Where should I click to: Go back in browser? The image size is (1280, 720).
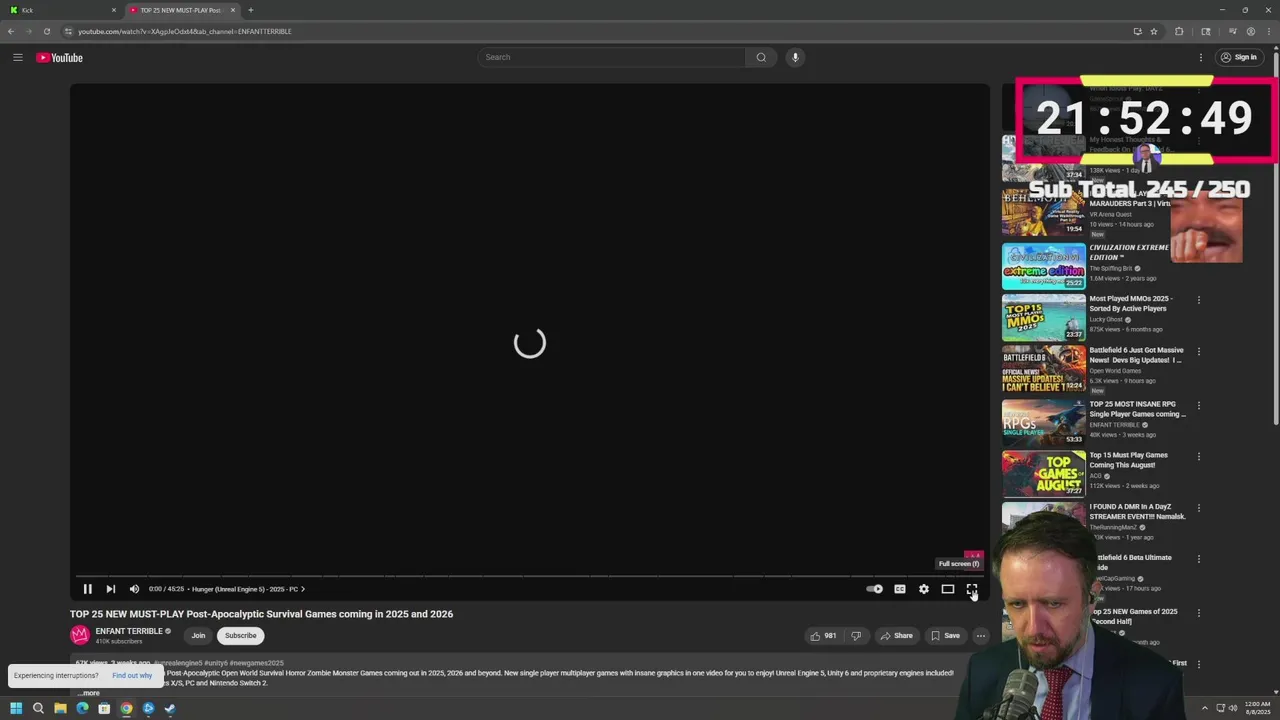(11, 31)
